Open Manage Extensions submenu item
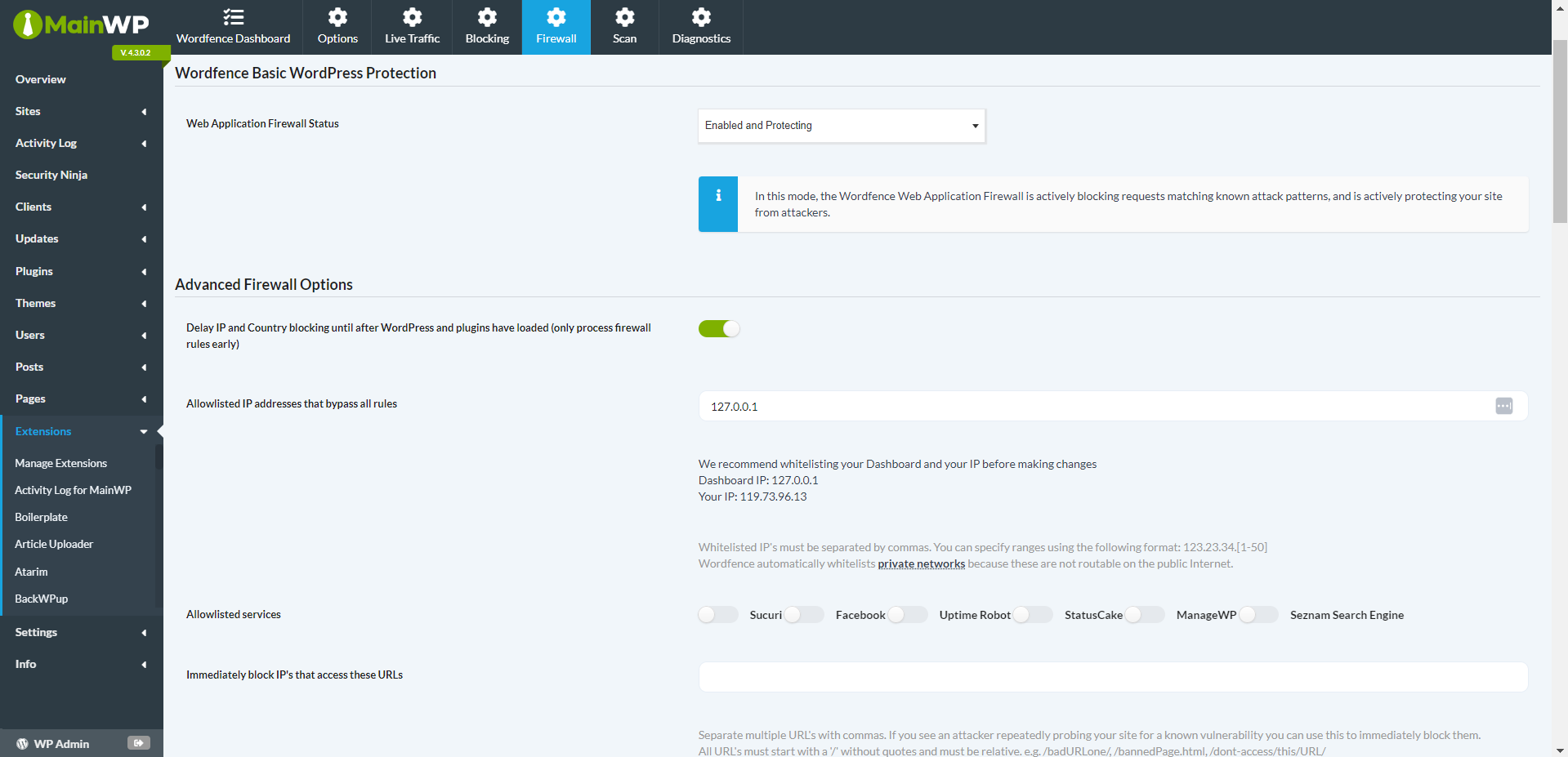The width and height of the screenshot is (1568, 757). click(x=61, y=463)
